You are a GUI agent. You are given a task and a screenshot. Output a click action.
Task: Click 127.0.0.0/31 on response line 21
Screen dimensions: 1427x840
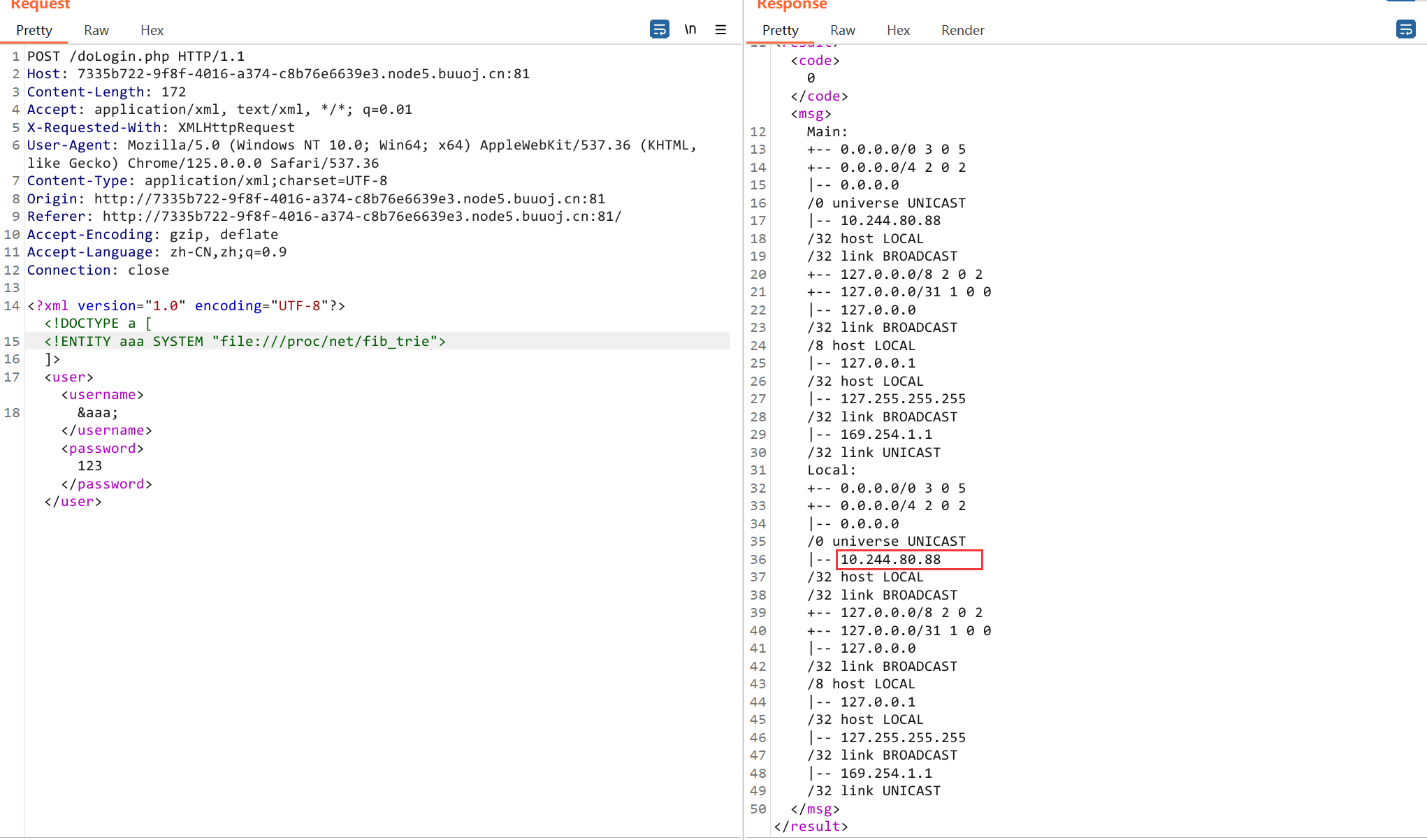pyautogui.click(x=890, y=291)
